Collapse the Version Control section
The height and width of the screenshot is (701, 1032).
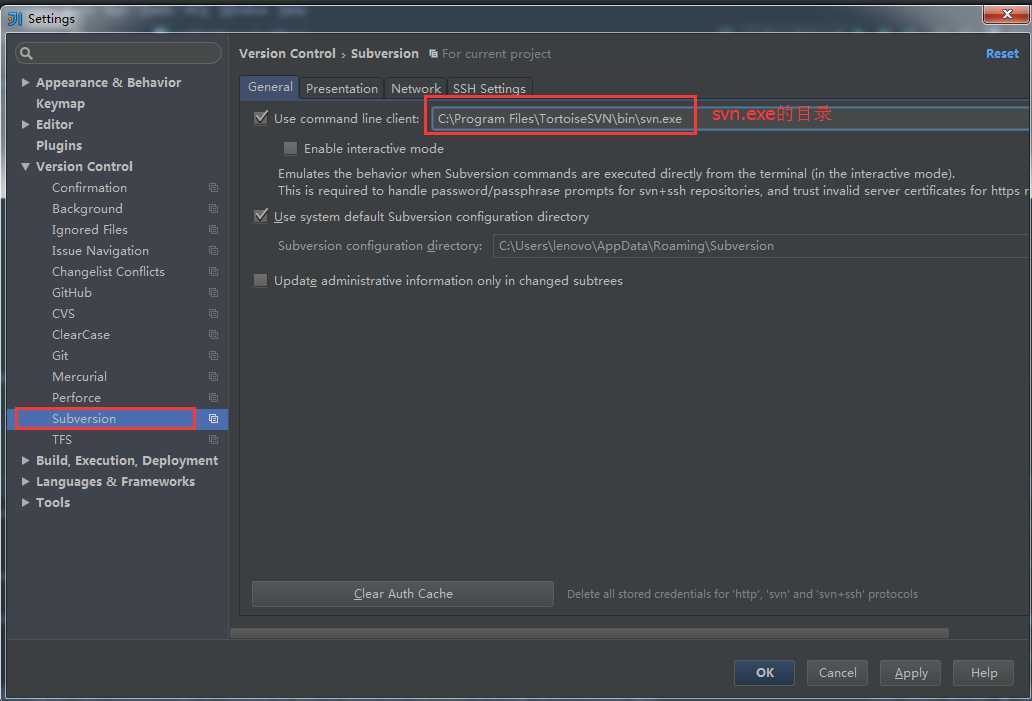[x=25, y=167]
